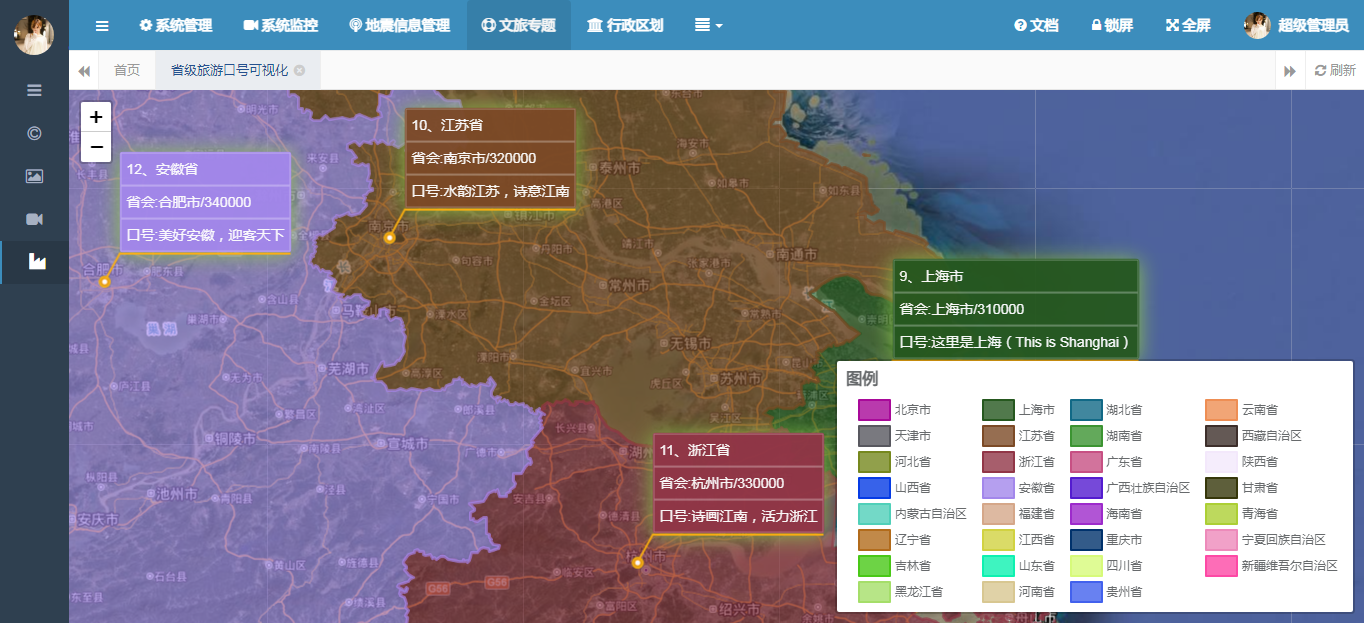
Task: Click the 内蒙古自治区 legend label
Action: (930, 514)
